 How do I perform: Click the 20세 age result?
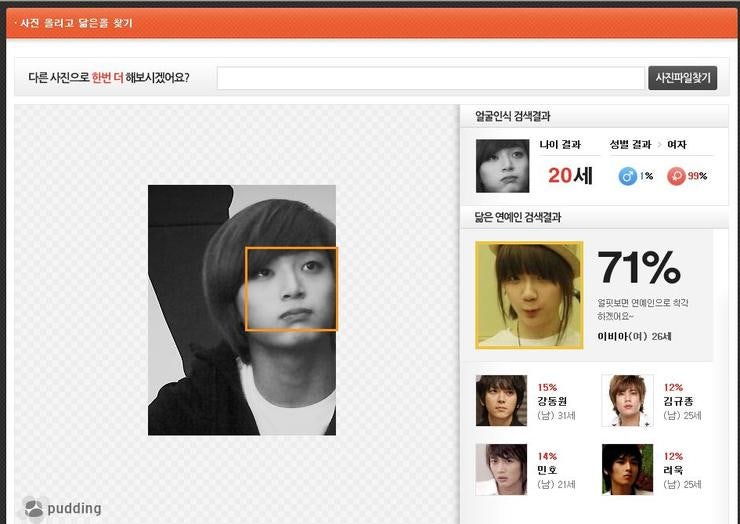(x=570, y=176)
